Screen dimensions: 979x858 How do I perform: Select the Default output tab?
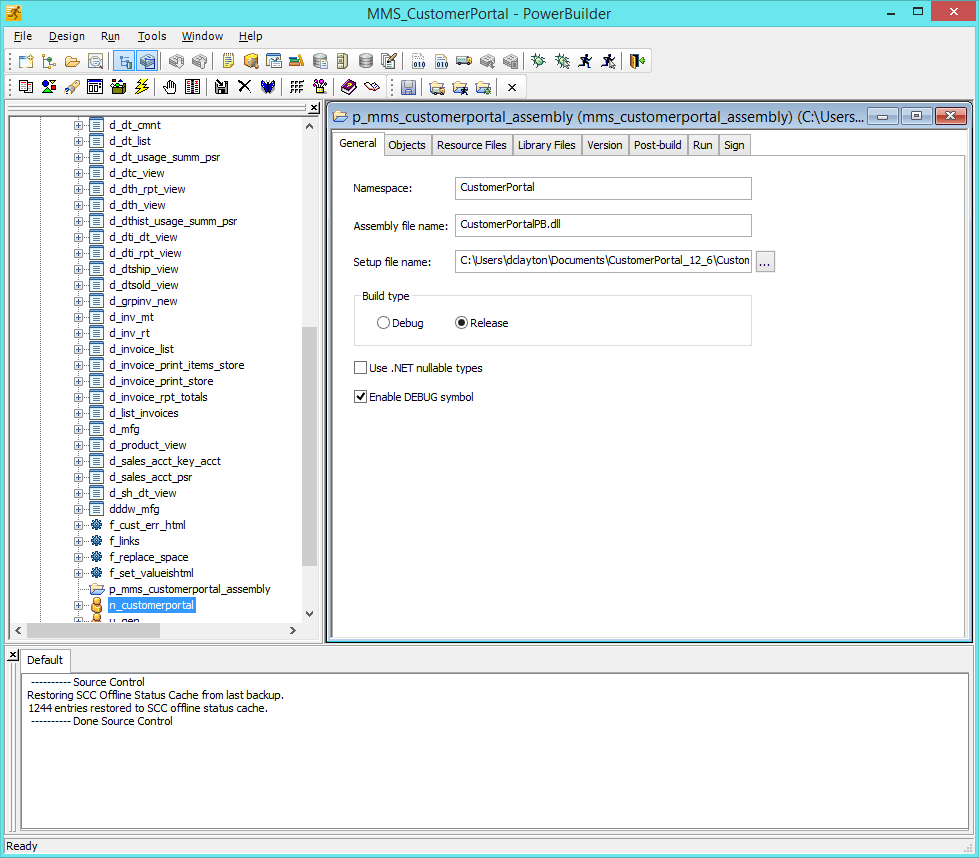click(45, 660)
